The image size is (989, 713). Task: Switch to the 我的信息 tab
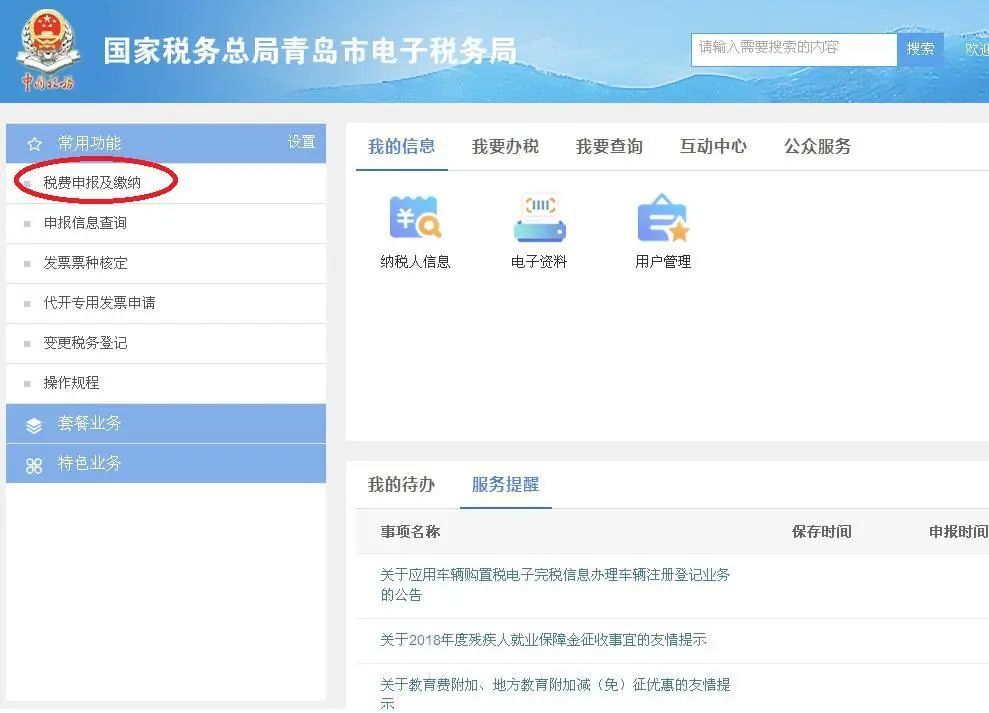[x=402, y=147]
